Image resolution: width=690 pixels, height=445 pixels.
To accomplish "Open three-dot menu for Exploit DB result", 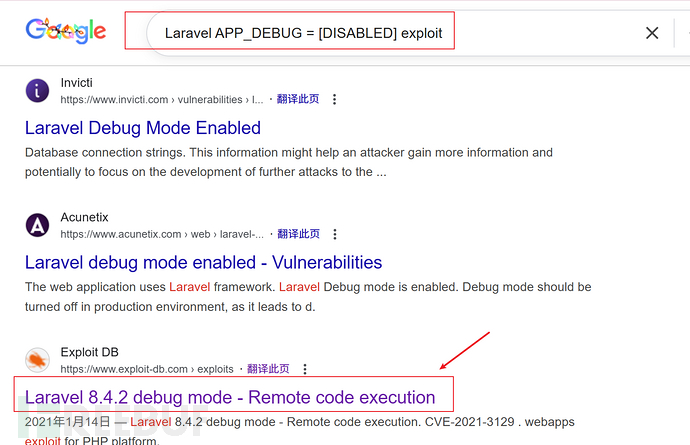I will (x=305, y=369).
